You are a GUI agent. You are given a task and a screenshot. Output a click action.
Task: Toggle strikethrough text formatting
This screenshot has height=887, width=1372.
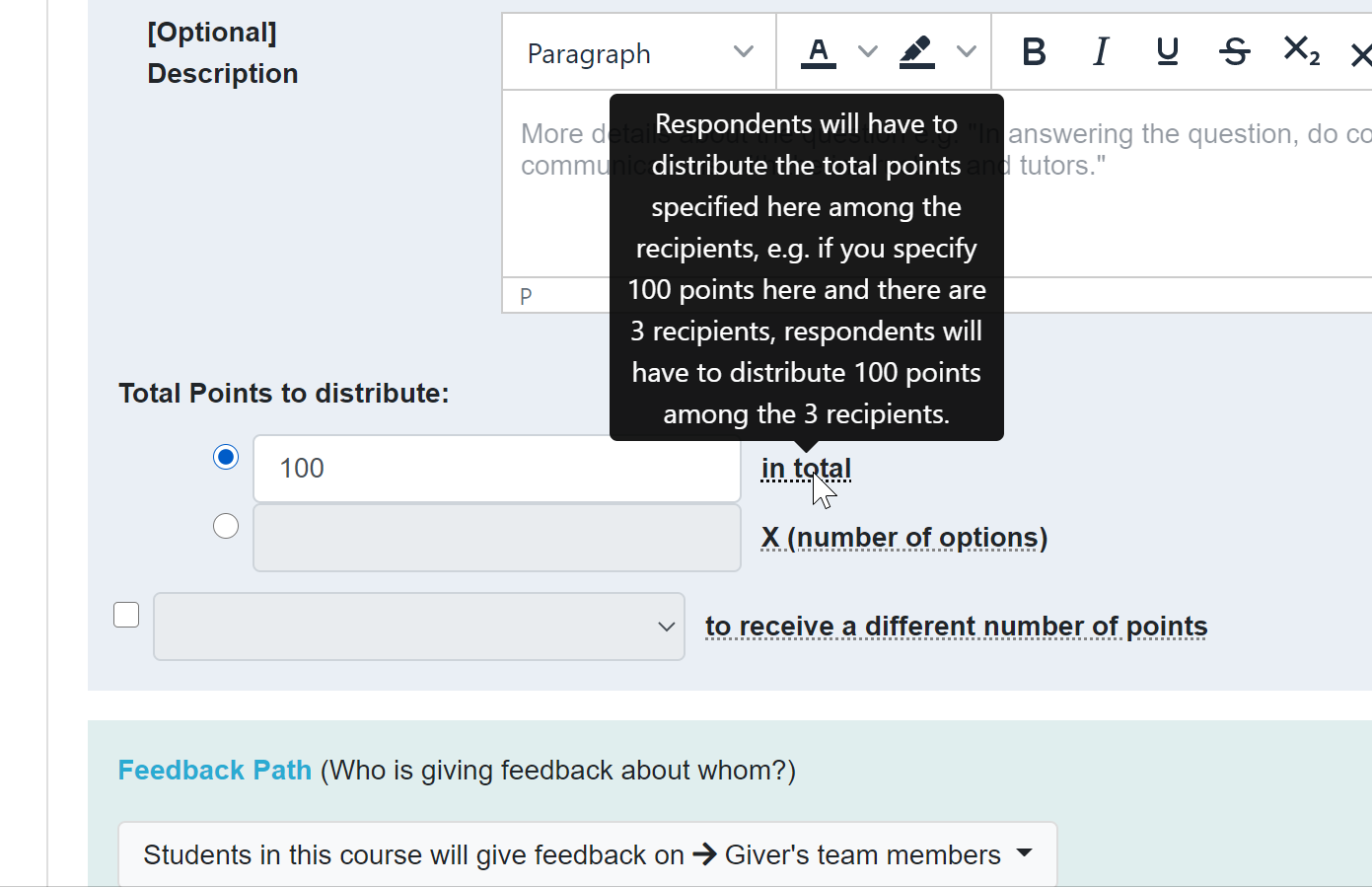(x=1234, y=51)
